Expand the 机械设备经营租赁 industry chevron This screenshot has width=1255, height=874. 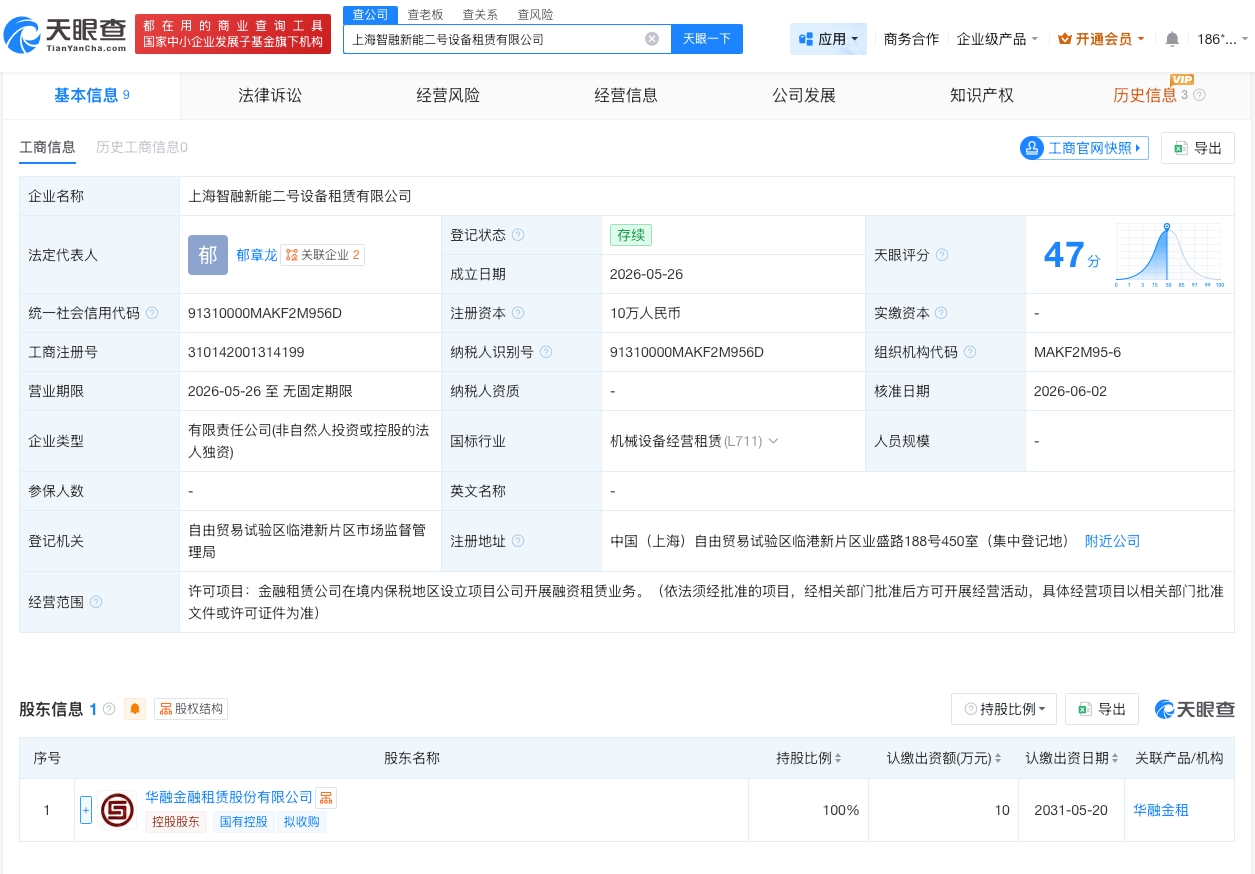click(773, 441)
